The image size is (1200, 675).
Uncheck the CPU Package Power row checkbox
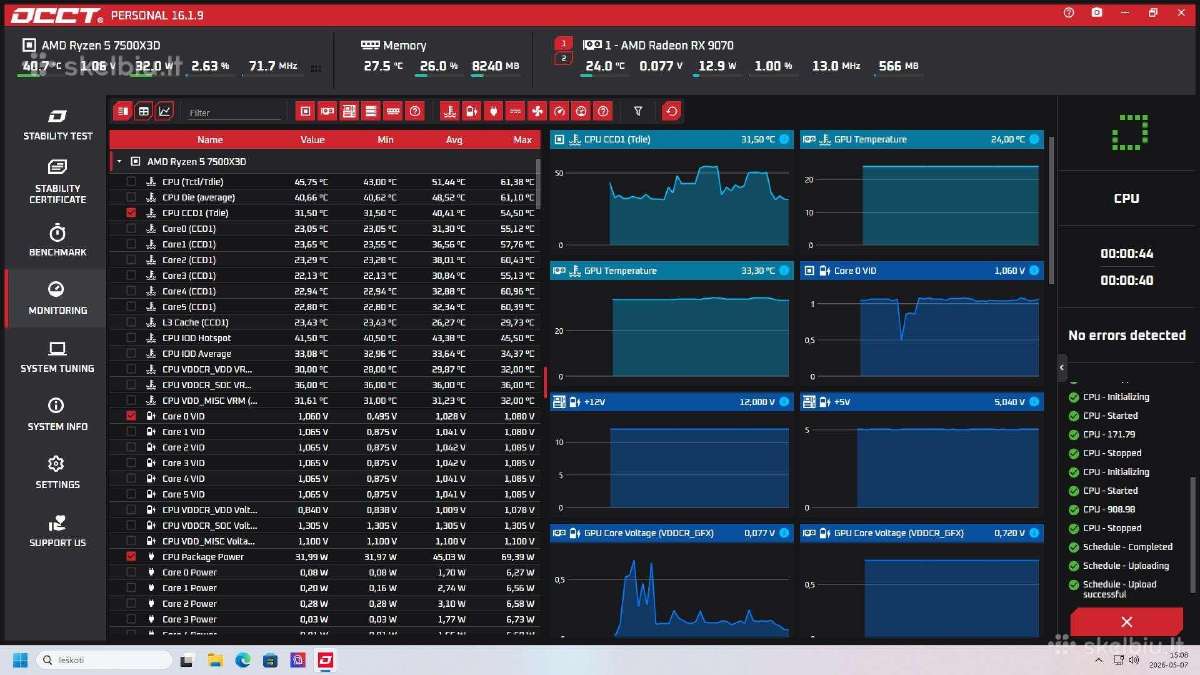point(131,557)
